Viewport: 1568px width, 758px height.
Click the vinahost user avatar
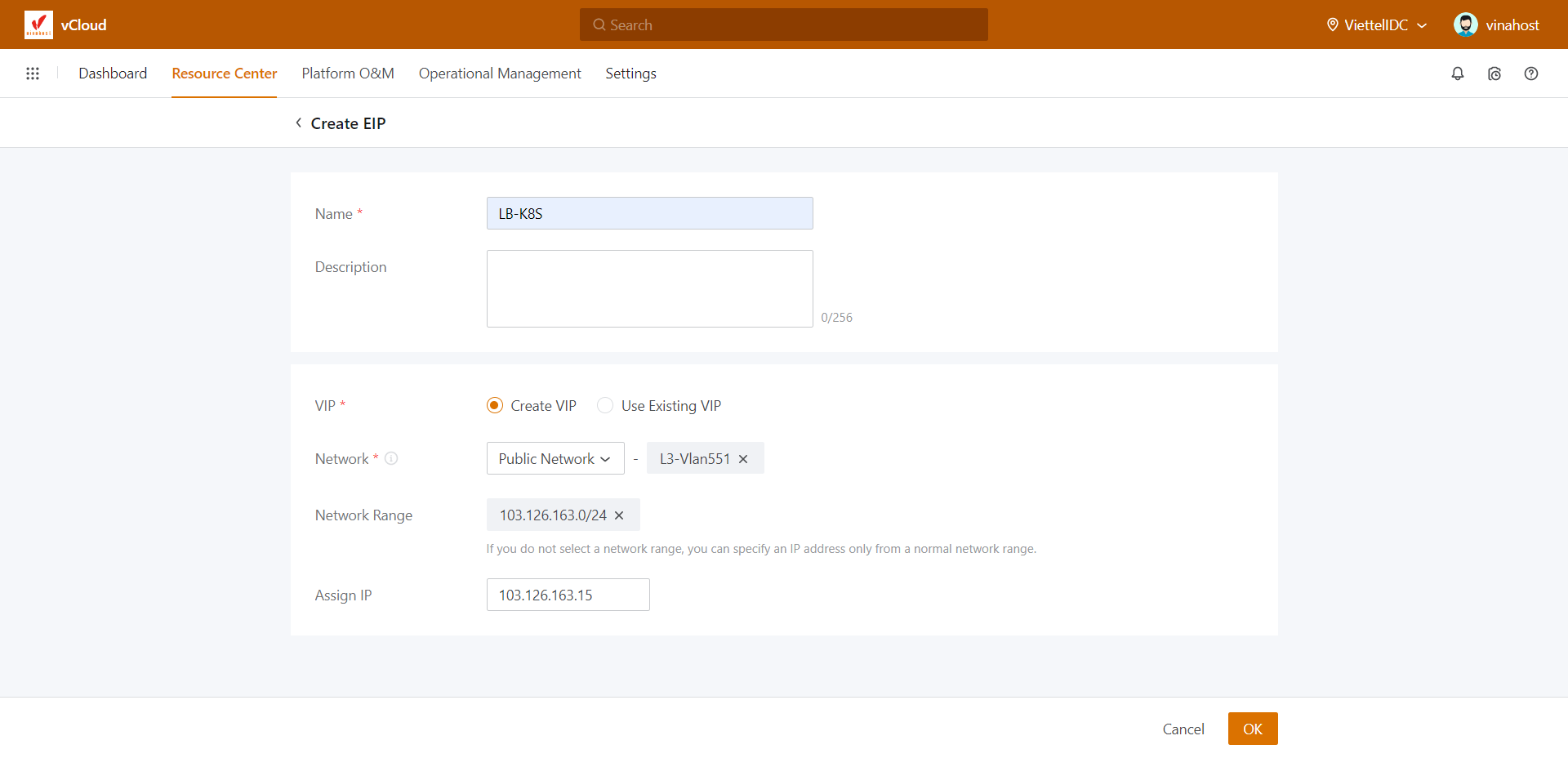pos(1465,25)
